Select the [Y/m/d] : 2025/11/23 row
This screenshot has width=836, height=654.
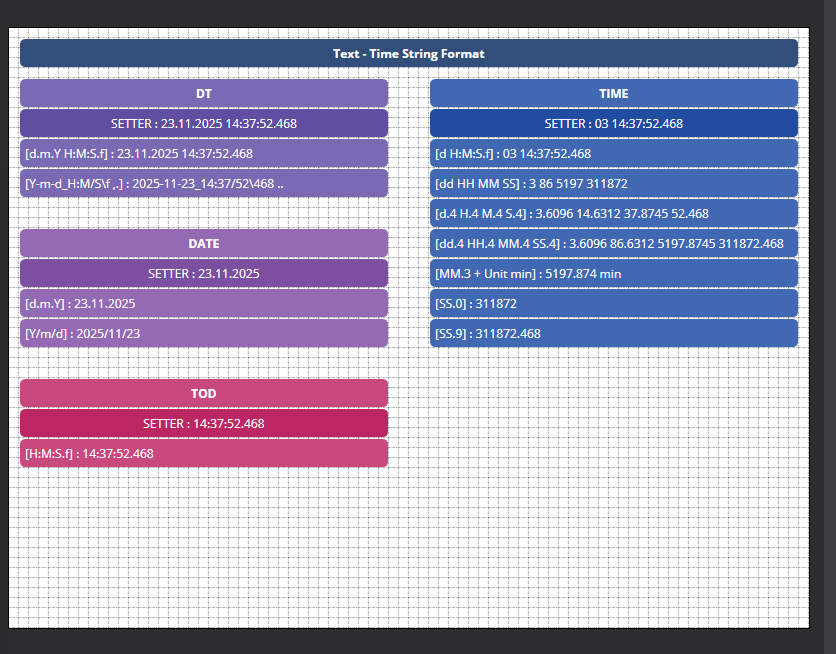[x=204, y=333]
